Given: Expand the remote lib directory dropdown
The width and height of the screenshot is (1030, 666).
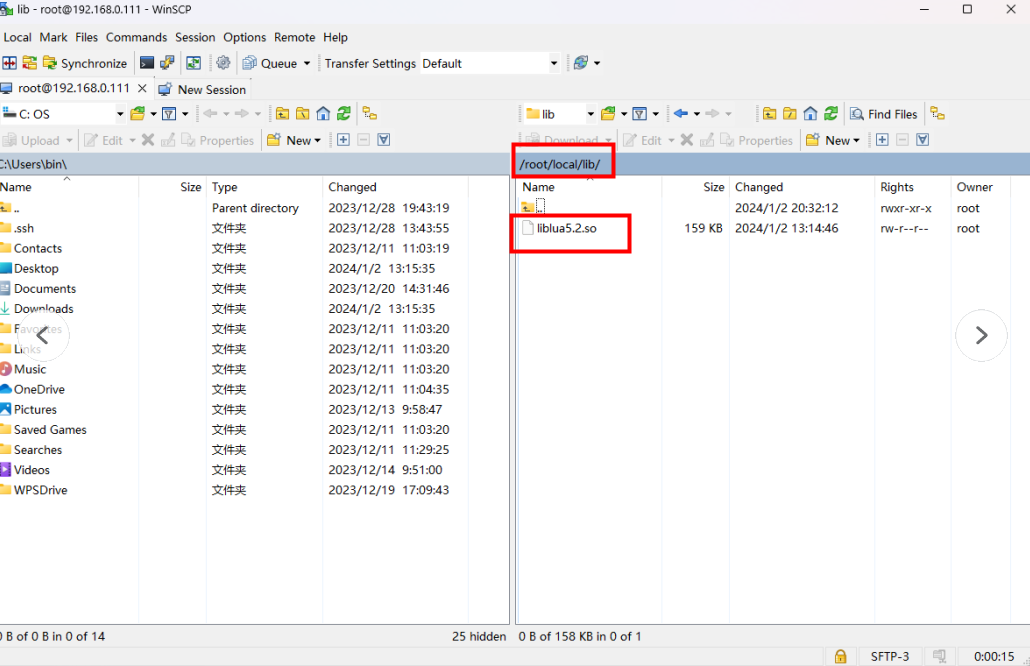Looking at the screenshot, I should [x=590, y=114].
